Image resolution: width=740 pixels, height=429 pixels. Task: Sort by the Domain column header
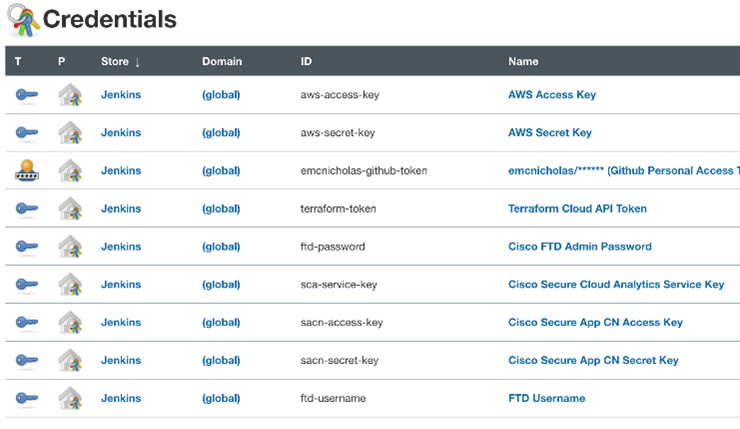[x=222, y=61]
